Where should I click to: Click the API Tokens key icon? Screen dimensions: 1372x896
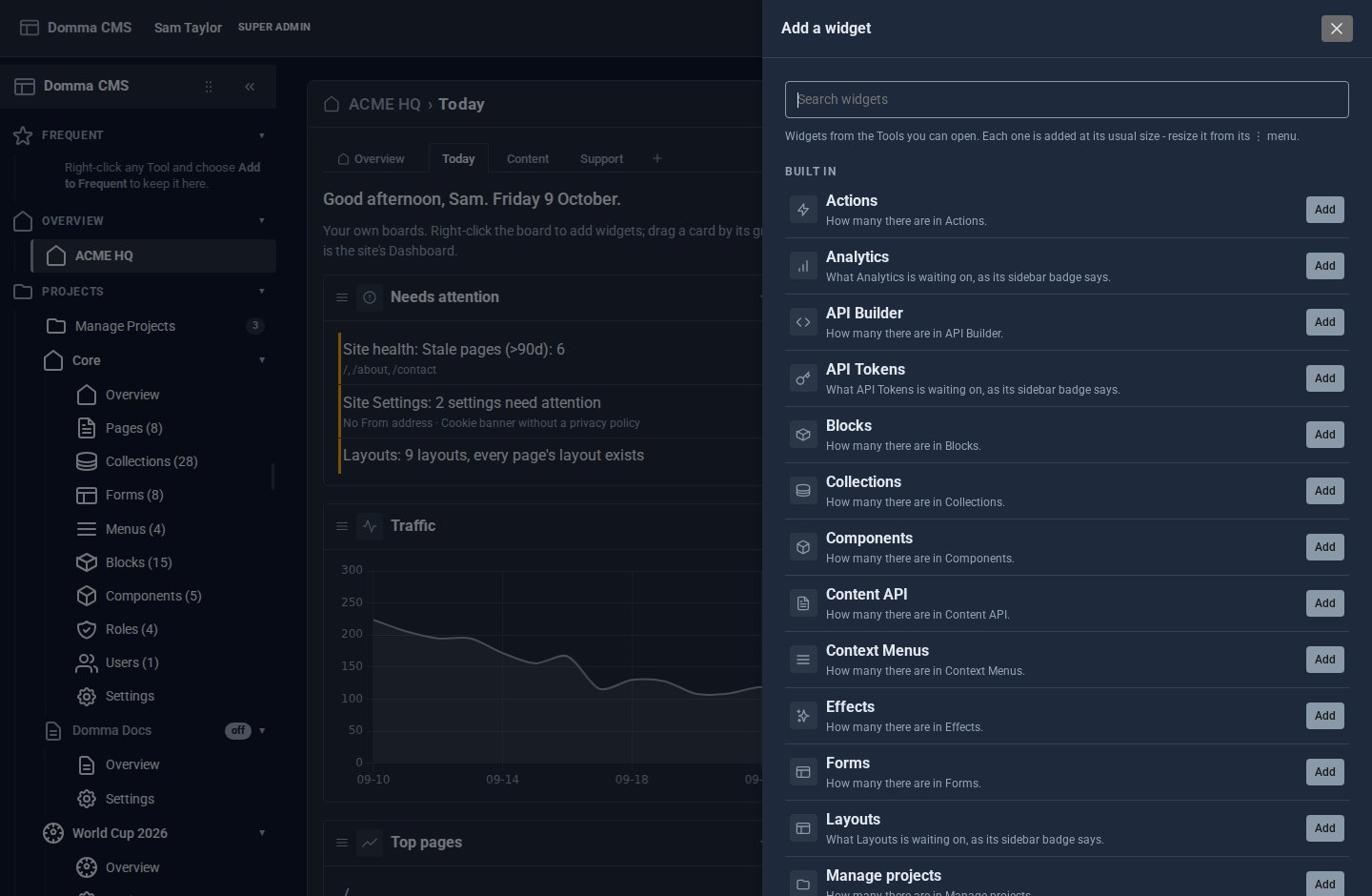coord(803,378)
